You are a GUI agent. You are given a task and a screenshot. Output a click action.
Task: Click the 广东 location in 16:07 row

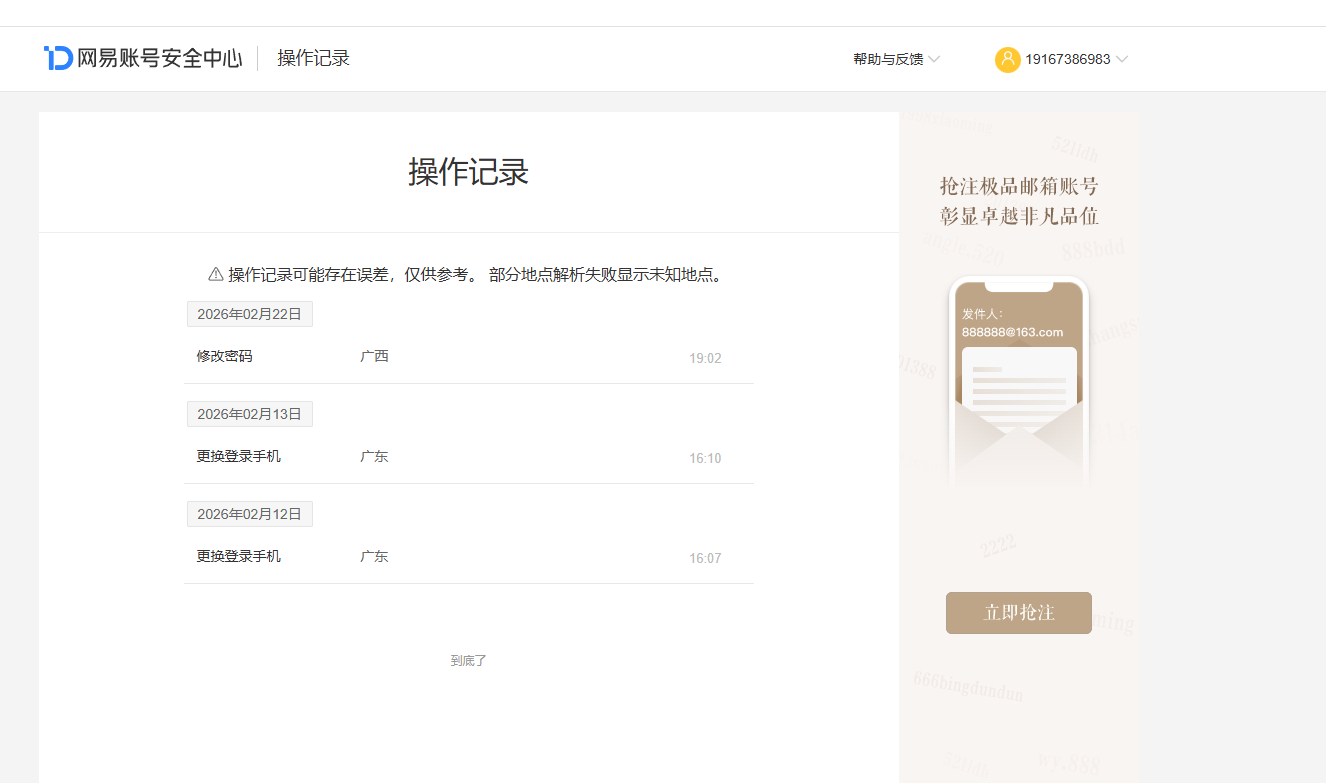(374, 556)
